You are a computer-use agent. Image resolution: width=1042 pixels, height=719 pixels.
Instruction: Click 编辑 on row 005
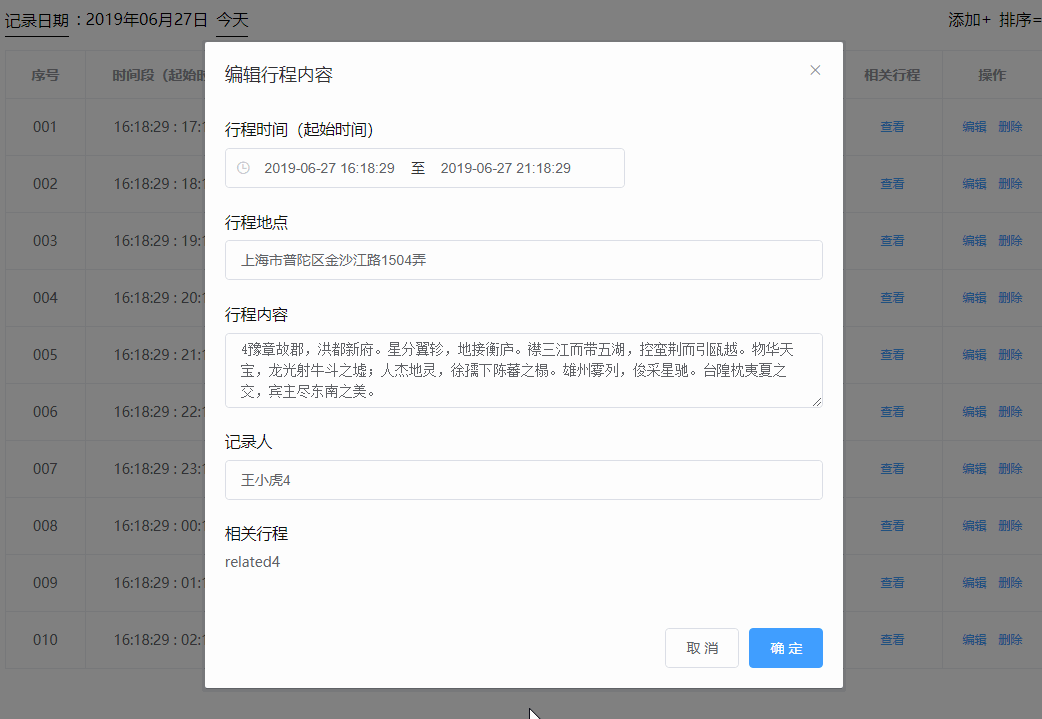coord(973,354)
